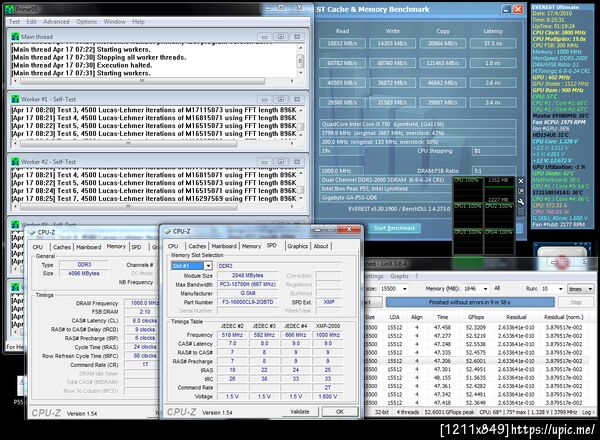600x440 pixels.
Task: Click the GFlops column header in LinX
Action: pyautogui.click(x=476, y=317)
